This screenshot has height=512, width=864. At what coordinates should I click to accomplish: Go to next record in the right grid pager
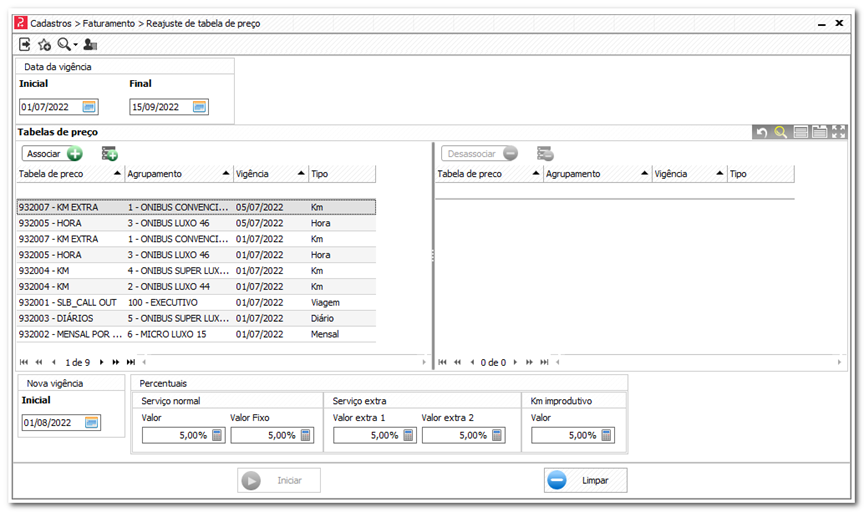pos(515,362)
